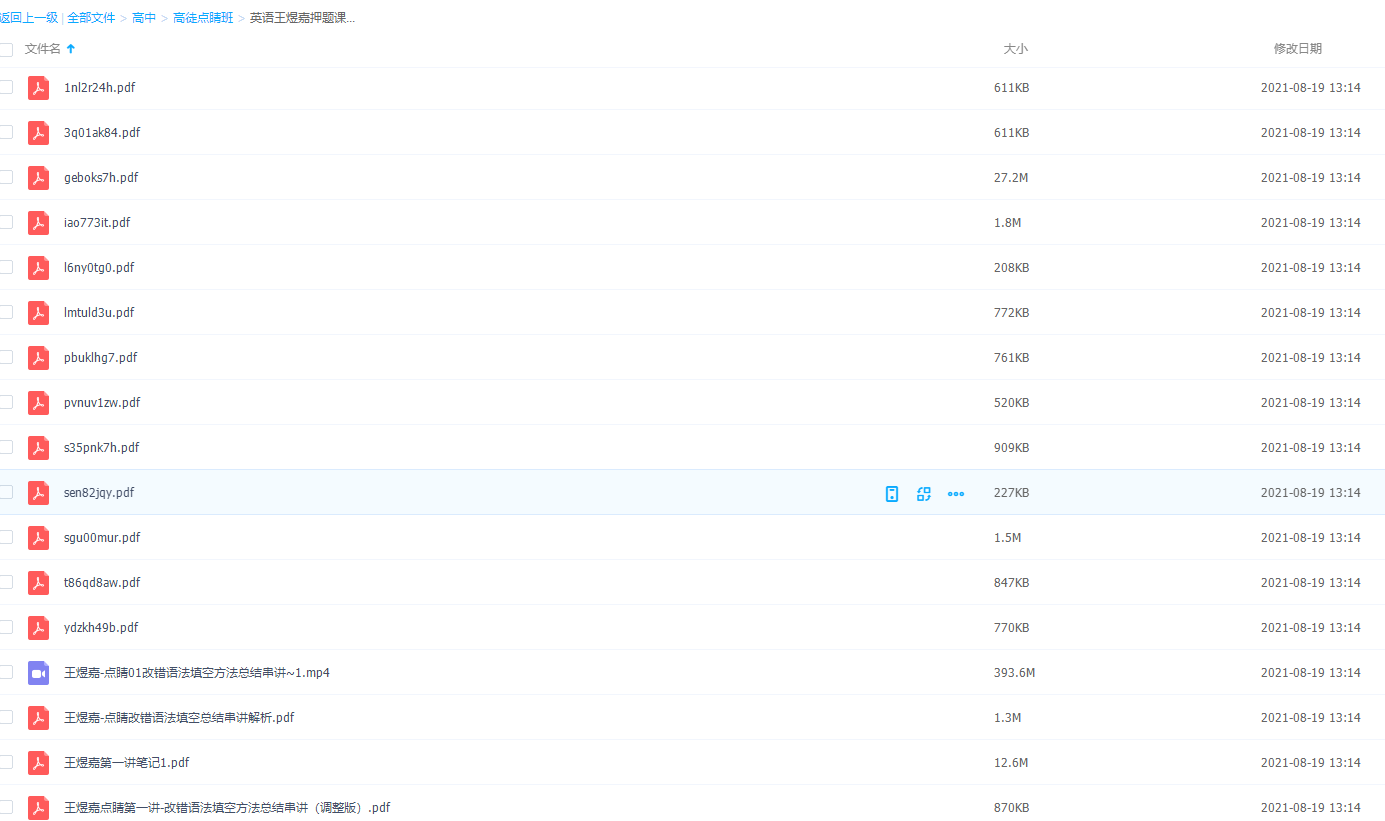Click the 返回上一级 link

click(x=29, y=18)
